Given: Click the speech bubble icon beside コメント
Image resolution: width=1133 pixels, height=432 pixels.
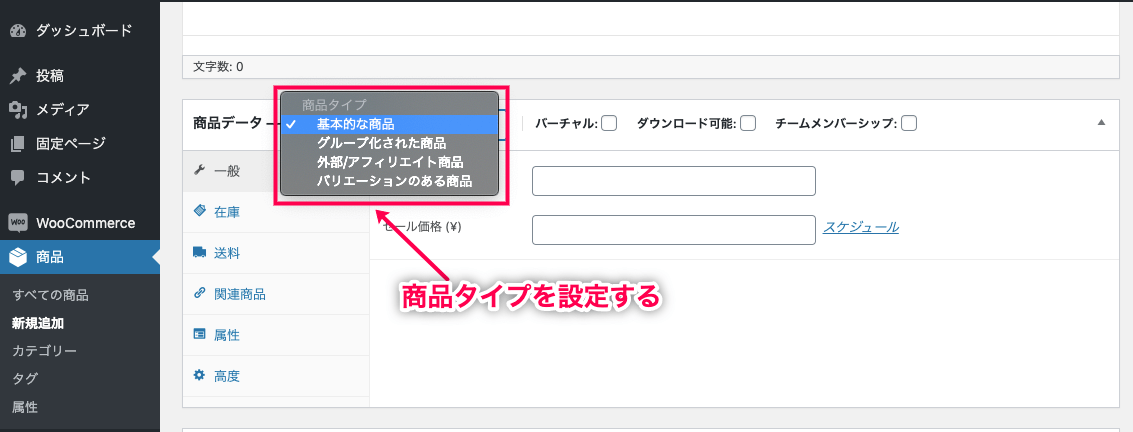Looking at the screenshot, I should pyautogui.click(x=18, y=178).
